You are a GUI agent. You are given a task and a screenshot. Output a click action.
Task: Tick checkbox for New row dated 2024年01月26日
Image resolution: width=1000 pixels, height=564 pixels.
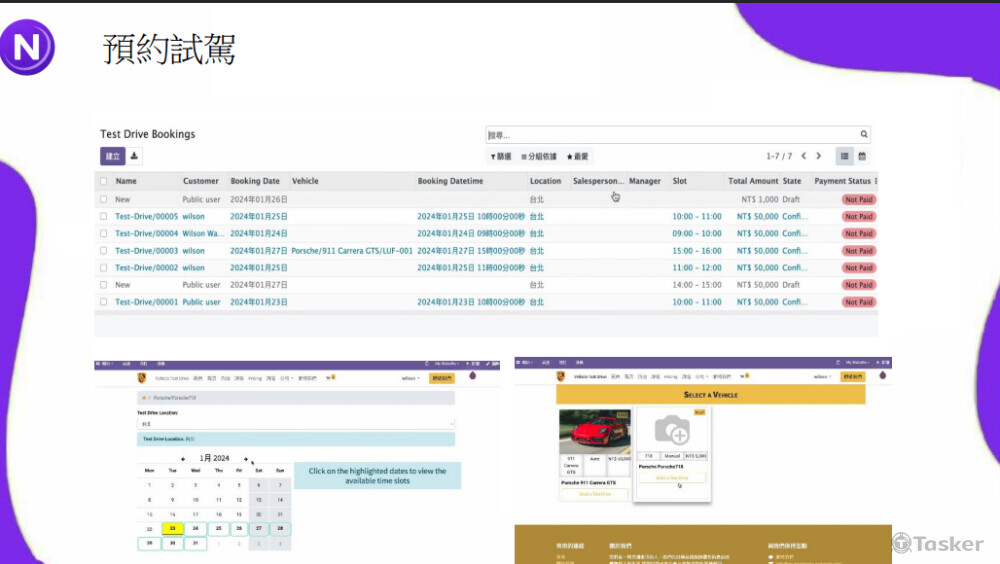[103, 200]
